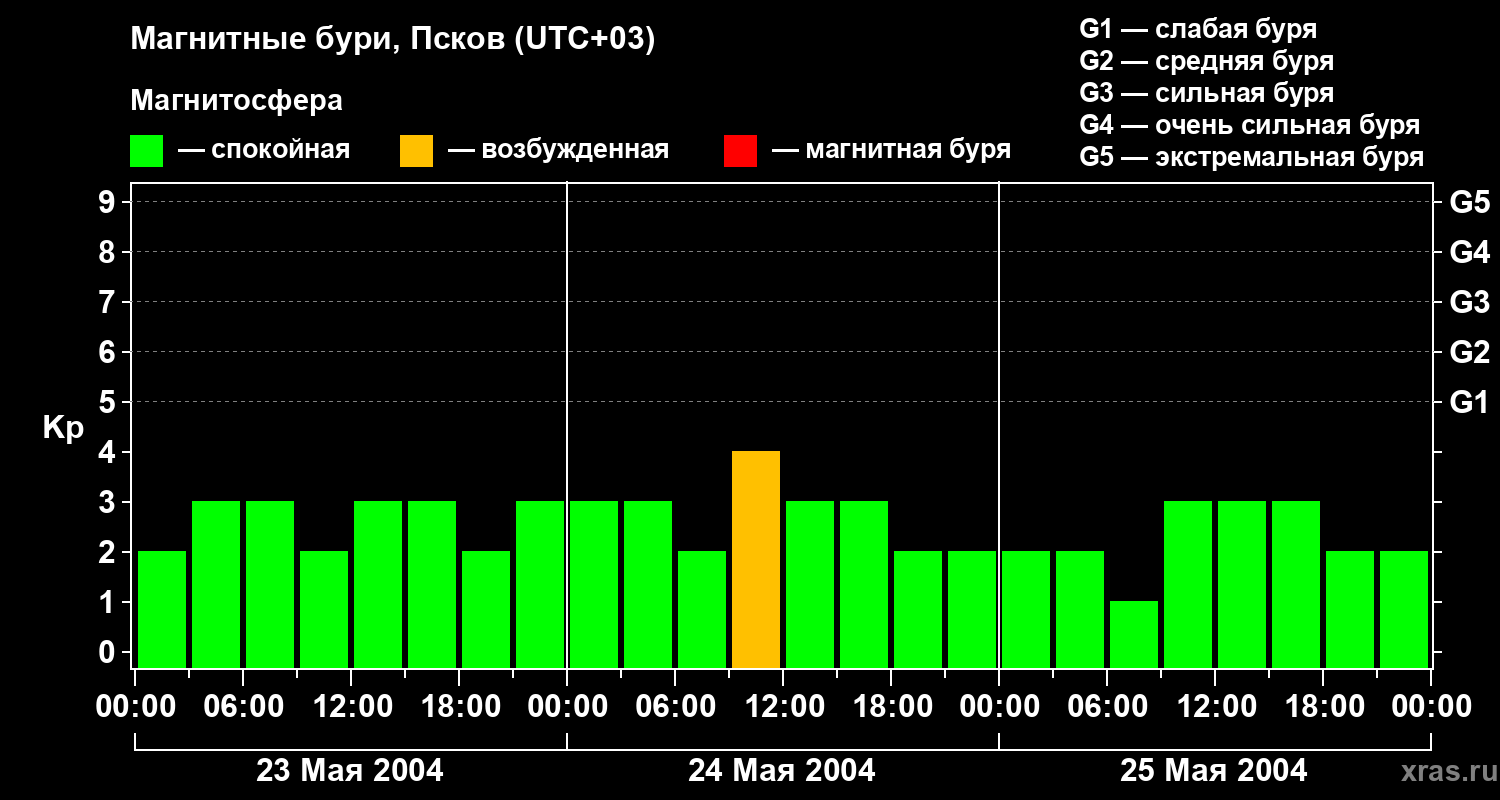The width and height of the screenshot is (1500, 800).
Task: Click the G1 label on the right axis
Action: coord(1470,403)
